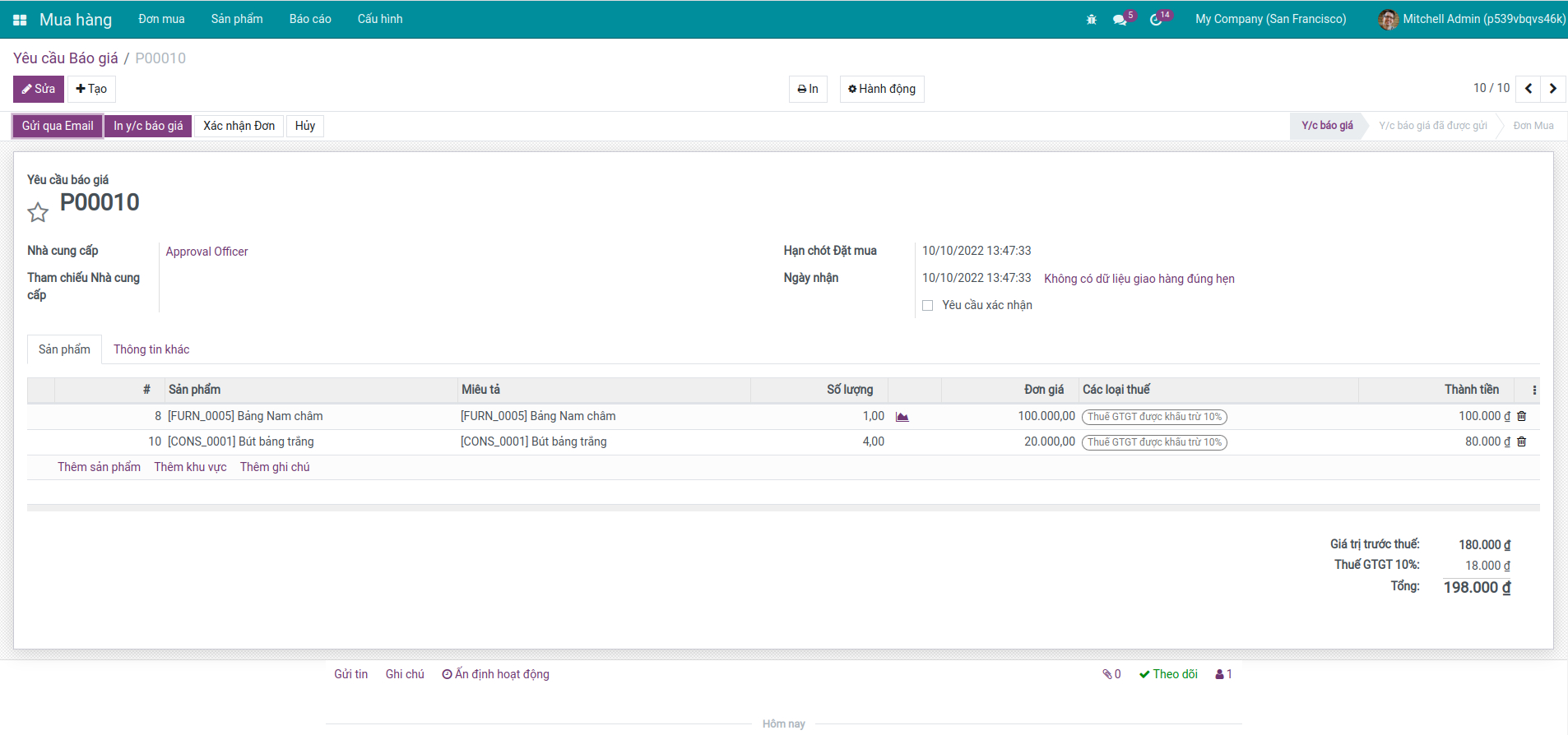Viewport: 1568px width, 735px height.
Task: Open forecast chart icon for Bảng Nam châm
Action: tap(902, 417)
